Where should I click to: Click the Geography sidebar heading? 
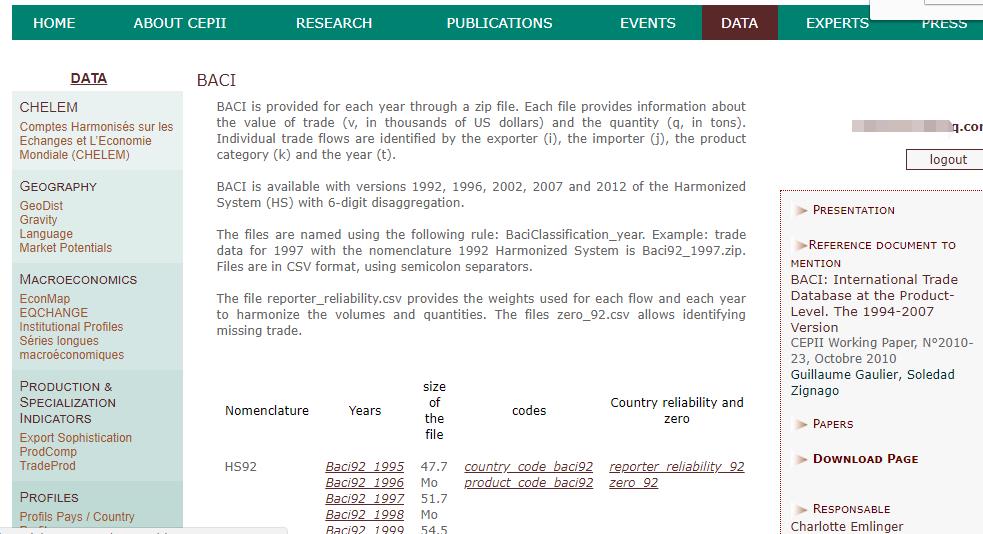pos(58,186)
